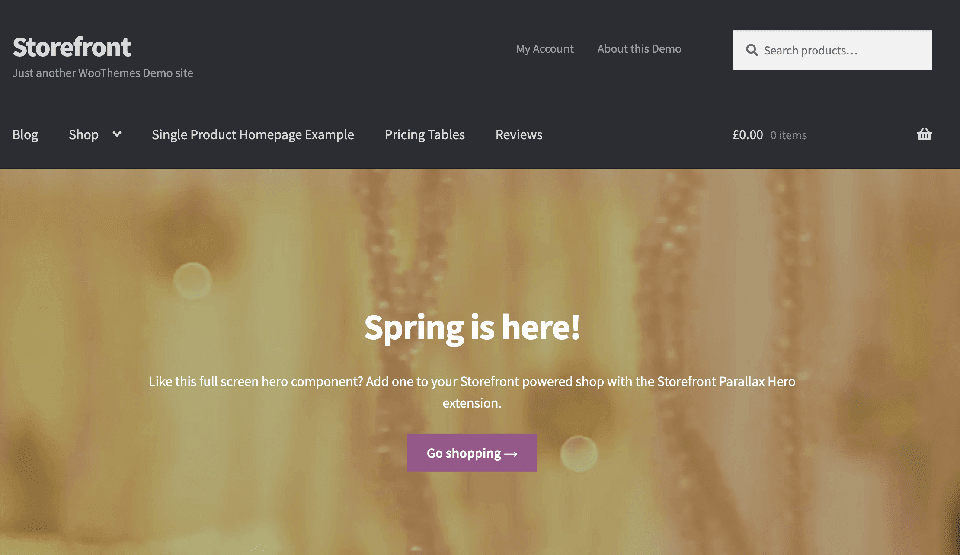Click the 0 items cart count
This screenshot has width=960, height=555.
(x=788, y=135)
